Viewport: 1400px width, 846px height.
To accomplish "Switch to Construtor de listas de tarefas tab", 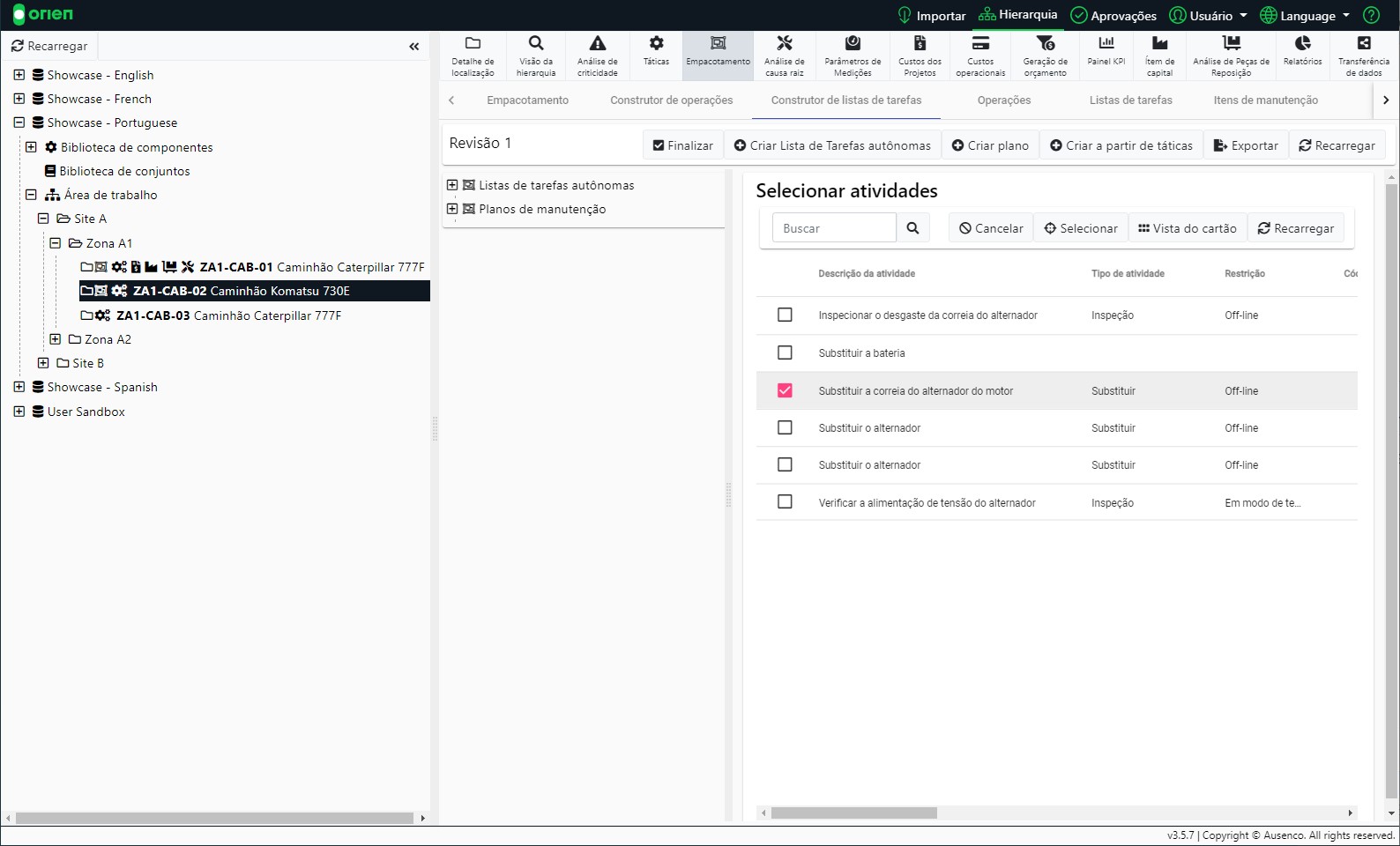I will pyautogui.click(x=846, y=100).
